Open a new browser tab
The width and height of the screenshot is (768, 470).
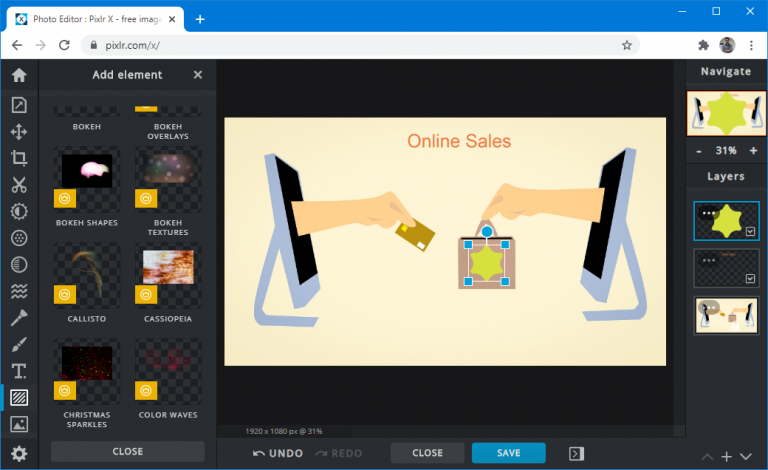[200, 19]
